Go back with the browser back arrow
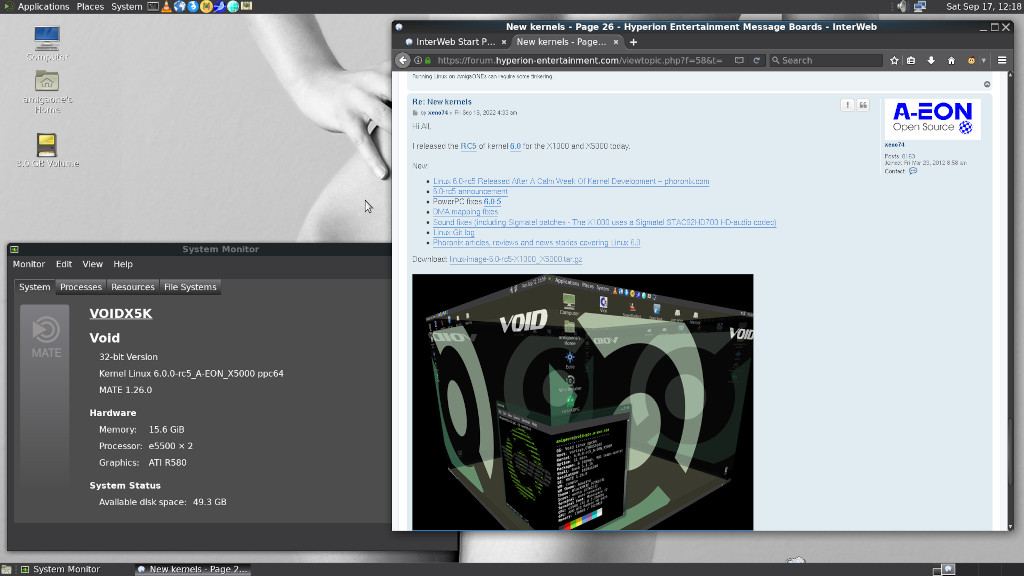This screenshot has width=1024, height=576. tap(403, 60)
